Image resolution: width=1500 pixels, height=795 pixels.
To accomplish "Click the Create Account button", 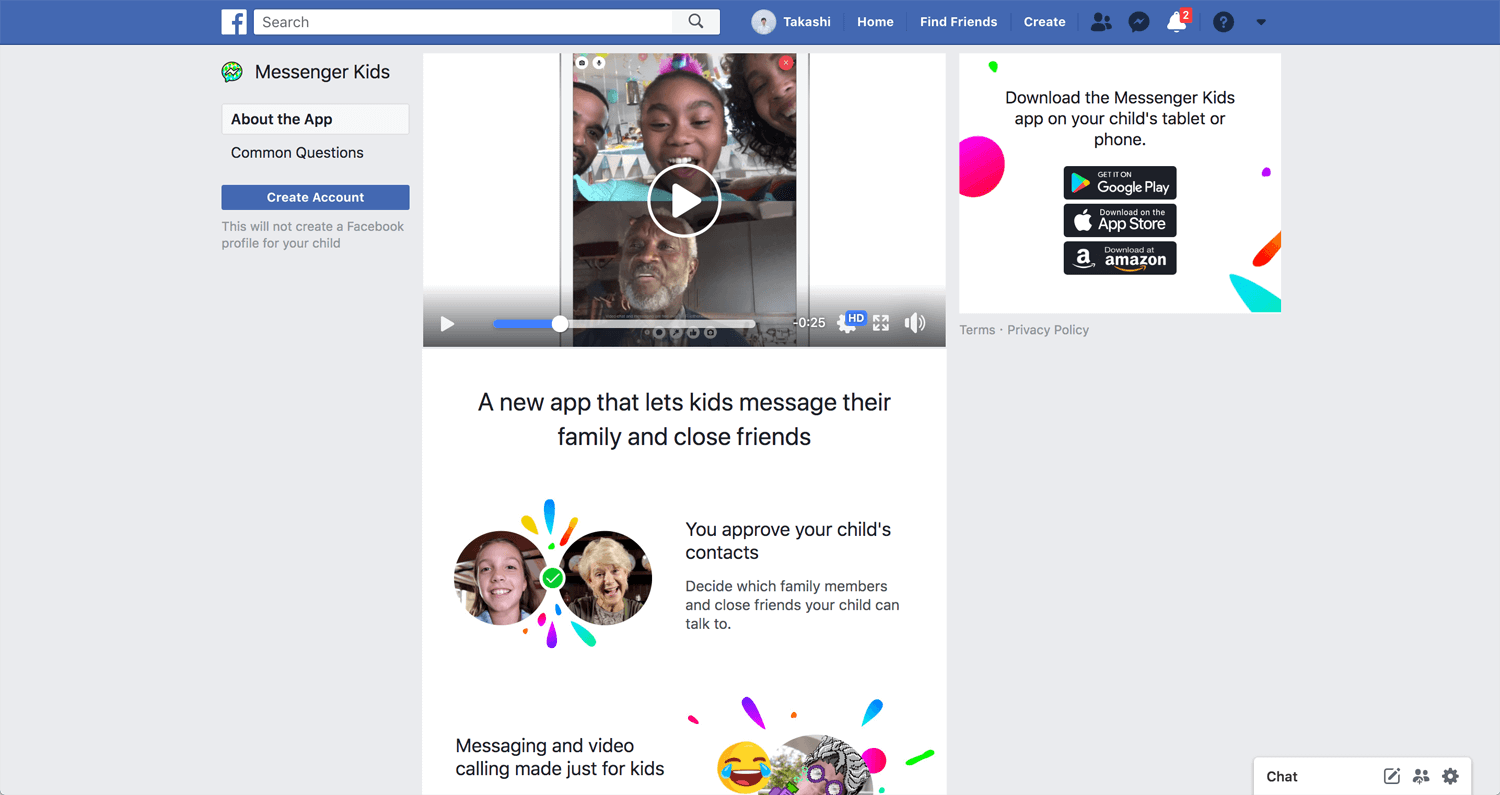I will click(x=315, y=197).
